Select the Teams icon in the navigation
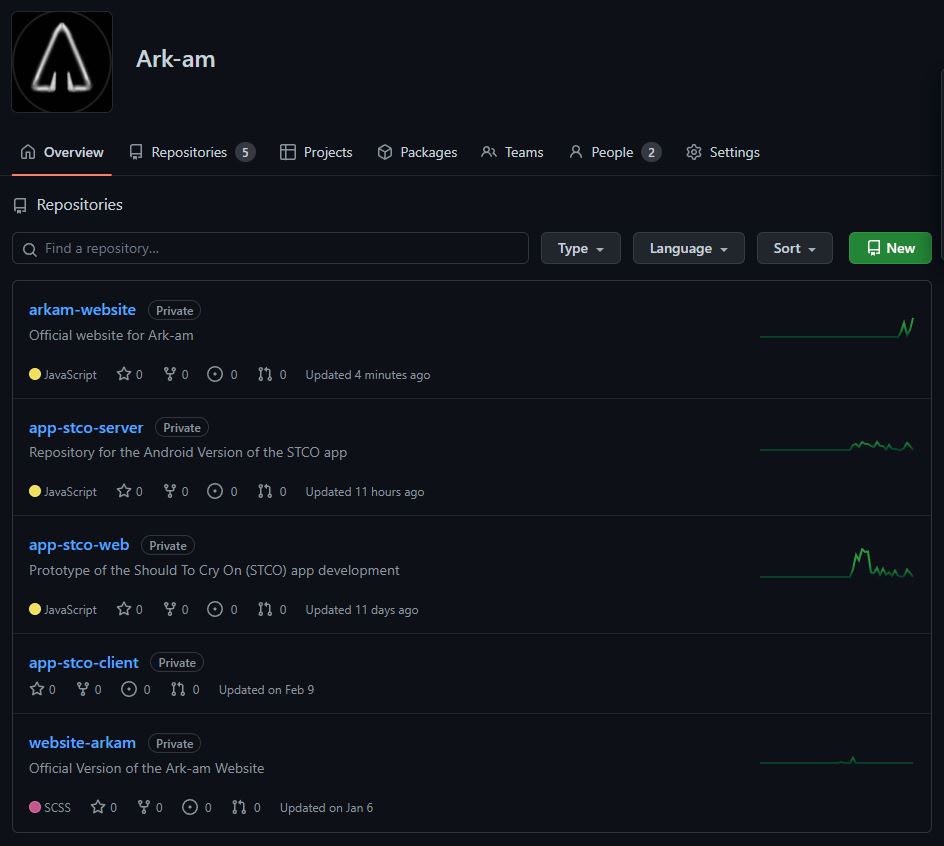The height and width of the screenshot is (846, 944). tap(489, 152)
